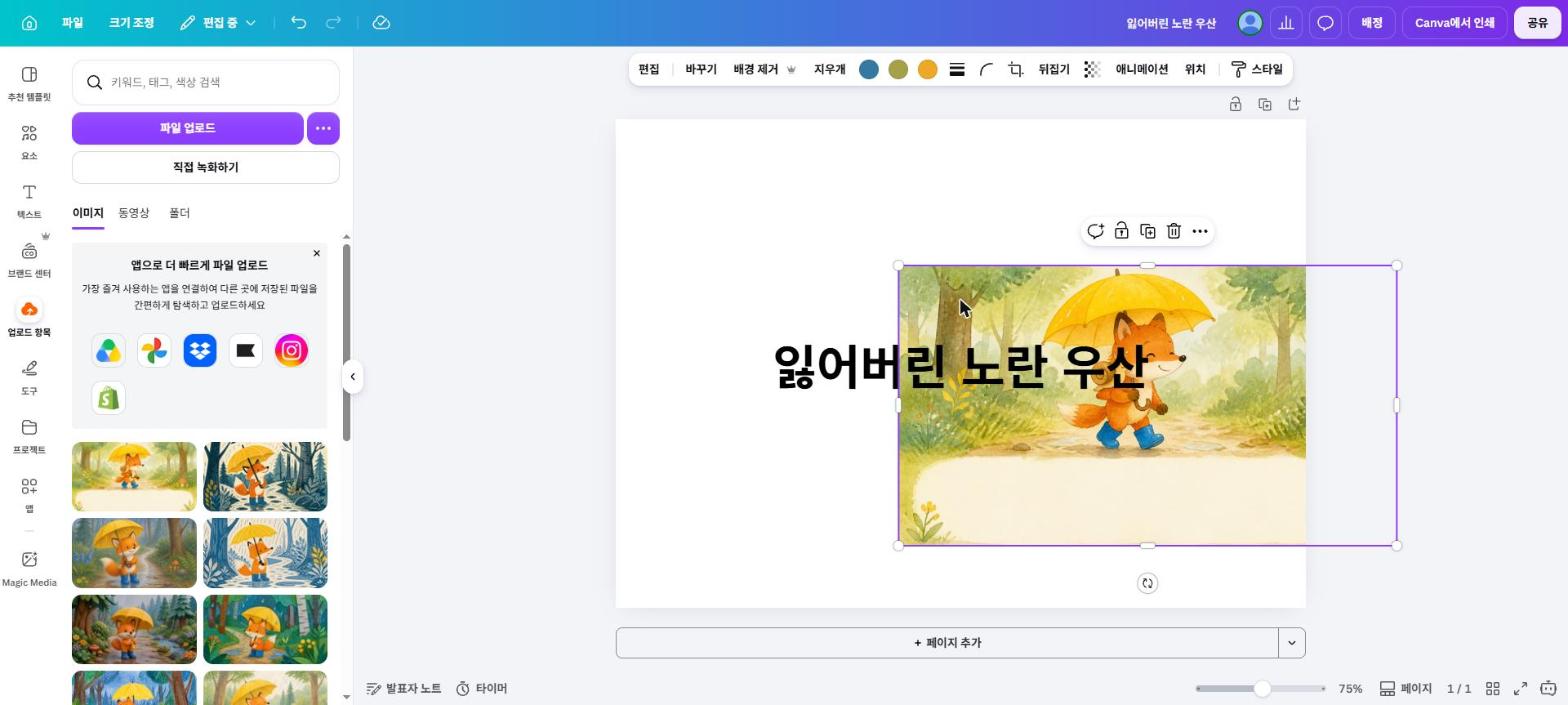Click 직접 녹화하기 button

[x=205, y=167]
